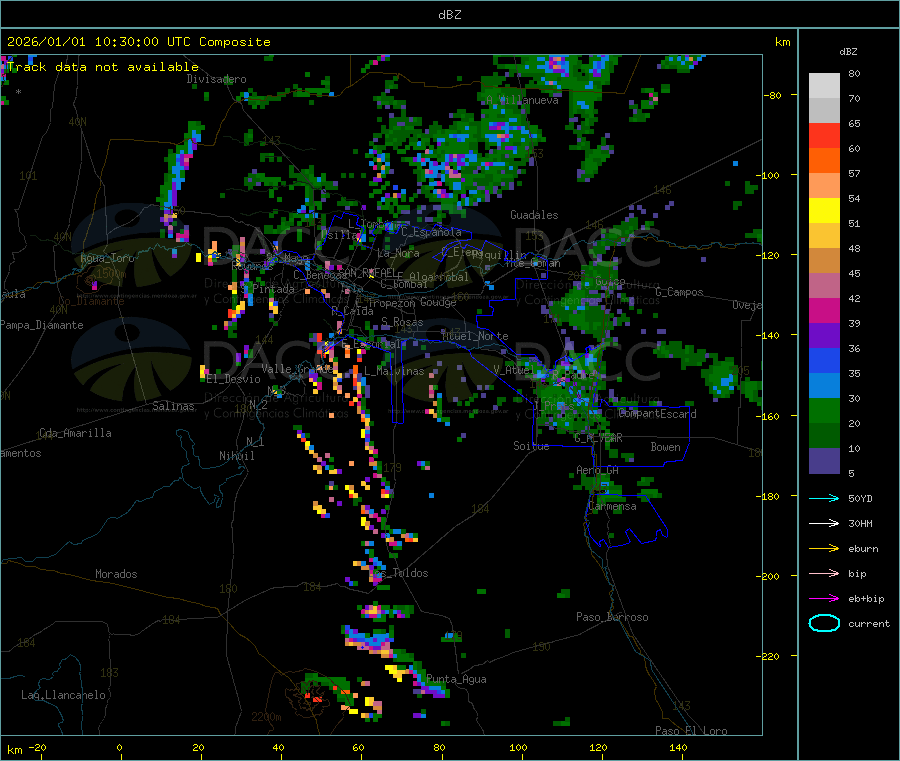The width and height of the screenshot is (900, 761).
Task: Click the 'Nihuil' map label
Action: point(236,456)
